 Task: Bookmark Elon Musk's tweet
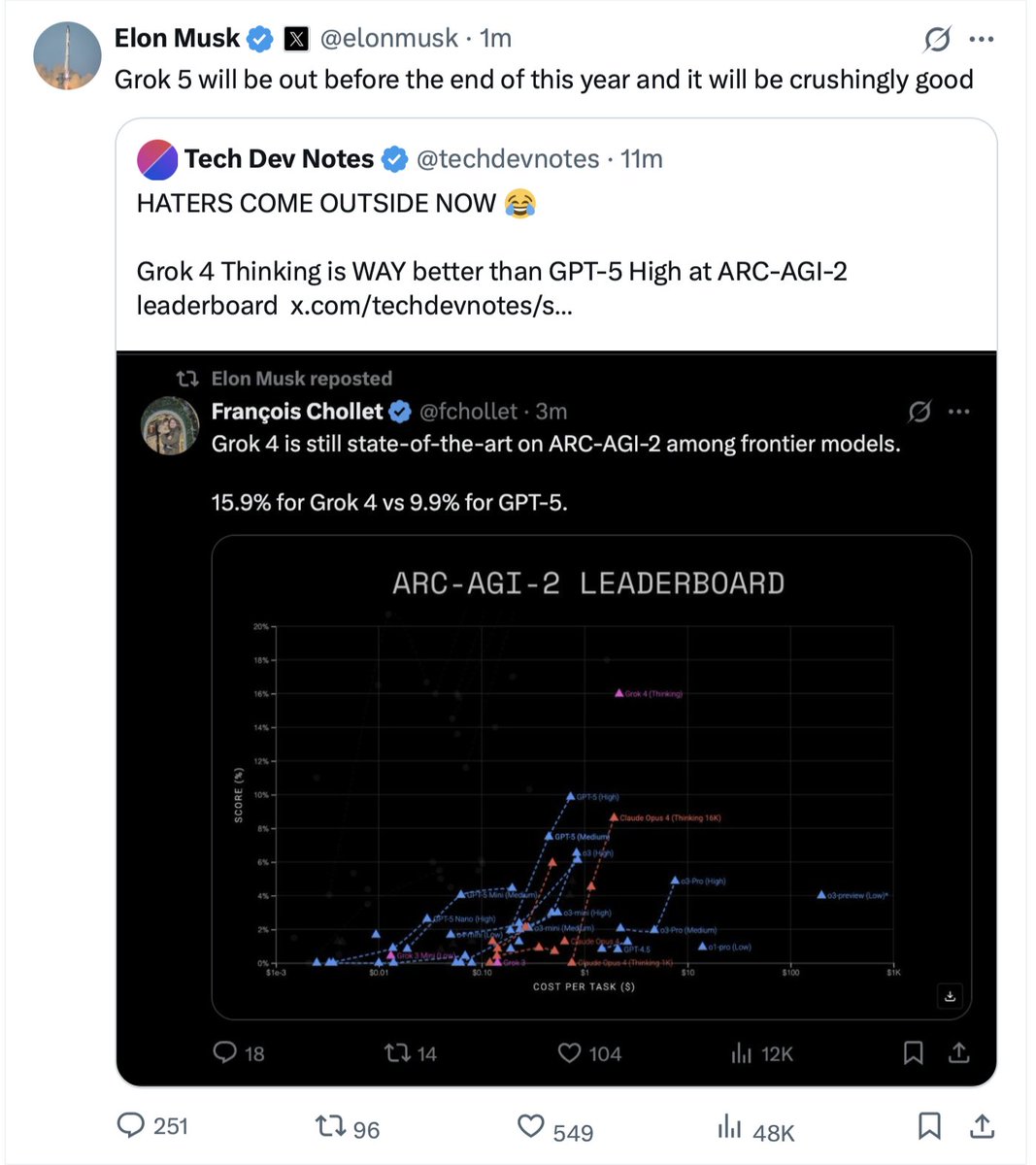[x=929, y=1125]
